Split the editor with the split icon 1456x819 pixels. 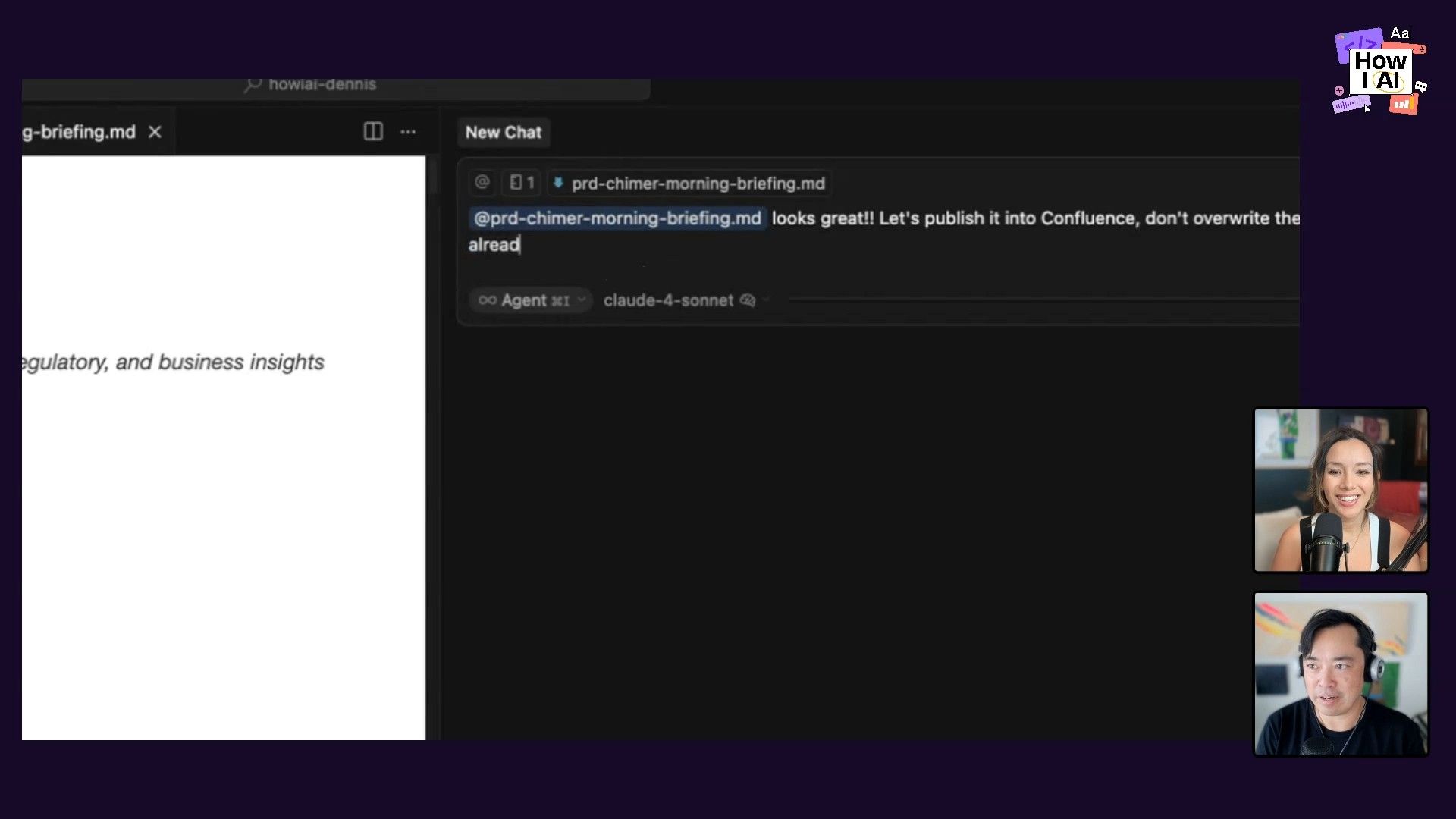[373, 132]
